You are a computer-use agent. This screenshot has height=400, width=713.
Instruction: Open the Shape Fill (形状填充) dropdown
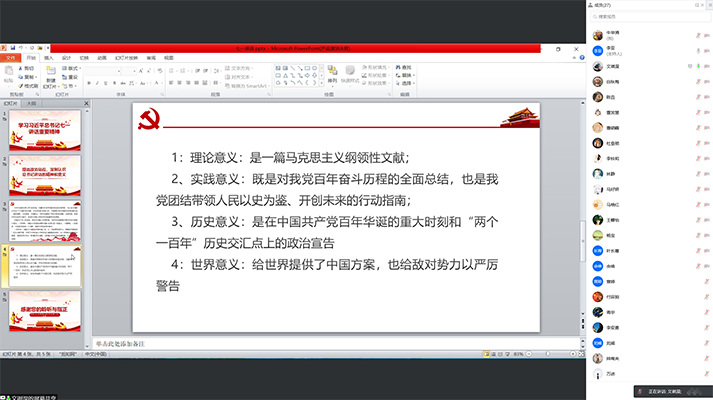[x=378, y=67]
